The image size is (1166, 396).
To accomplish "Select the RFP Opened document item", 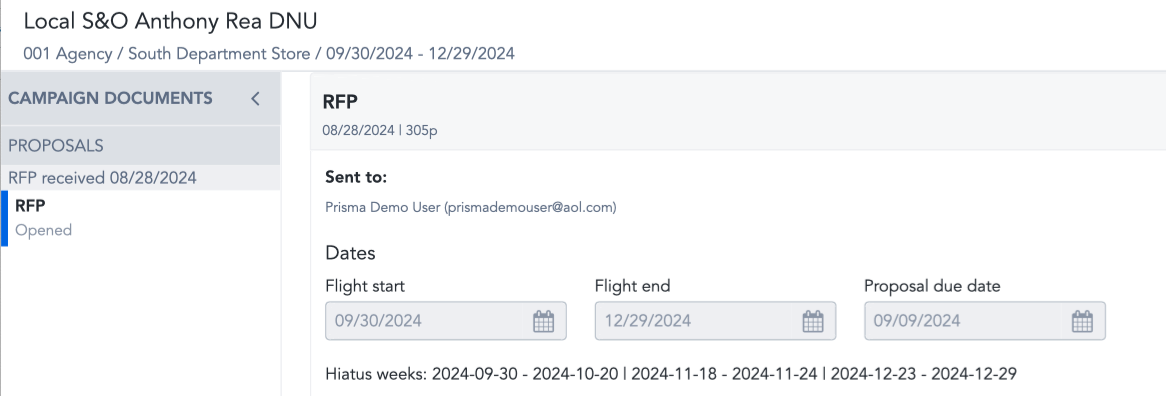I will [x=141, y=218].
